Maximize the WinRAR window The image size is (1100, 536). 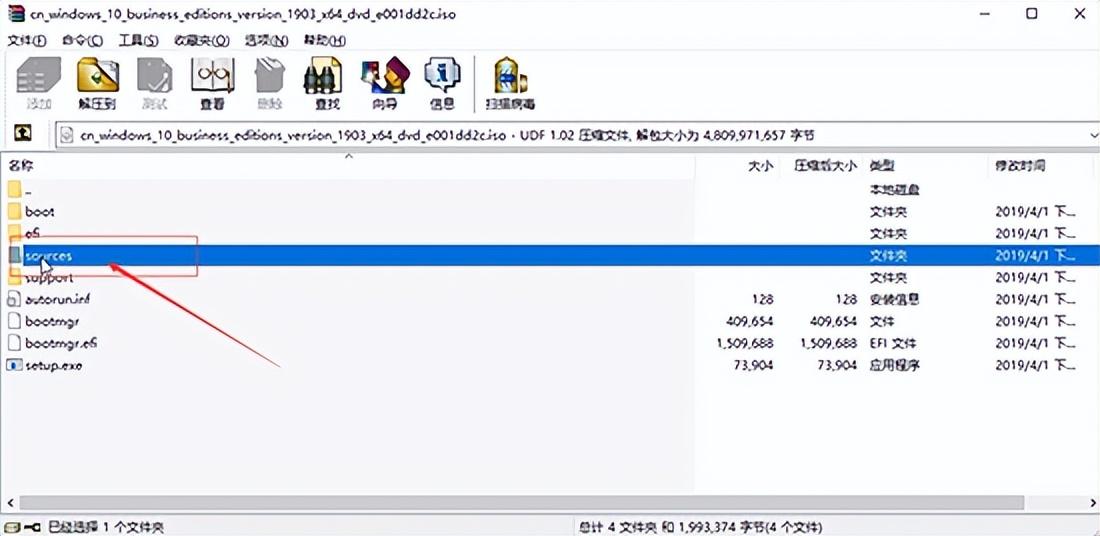1031,13
